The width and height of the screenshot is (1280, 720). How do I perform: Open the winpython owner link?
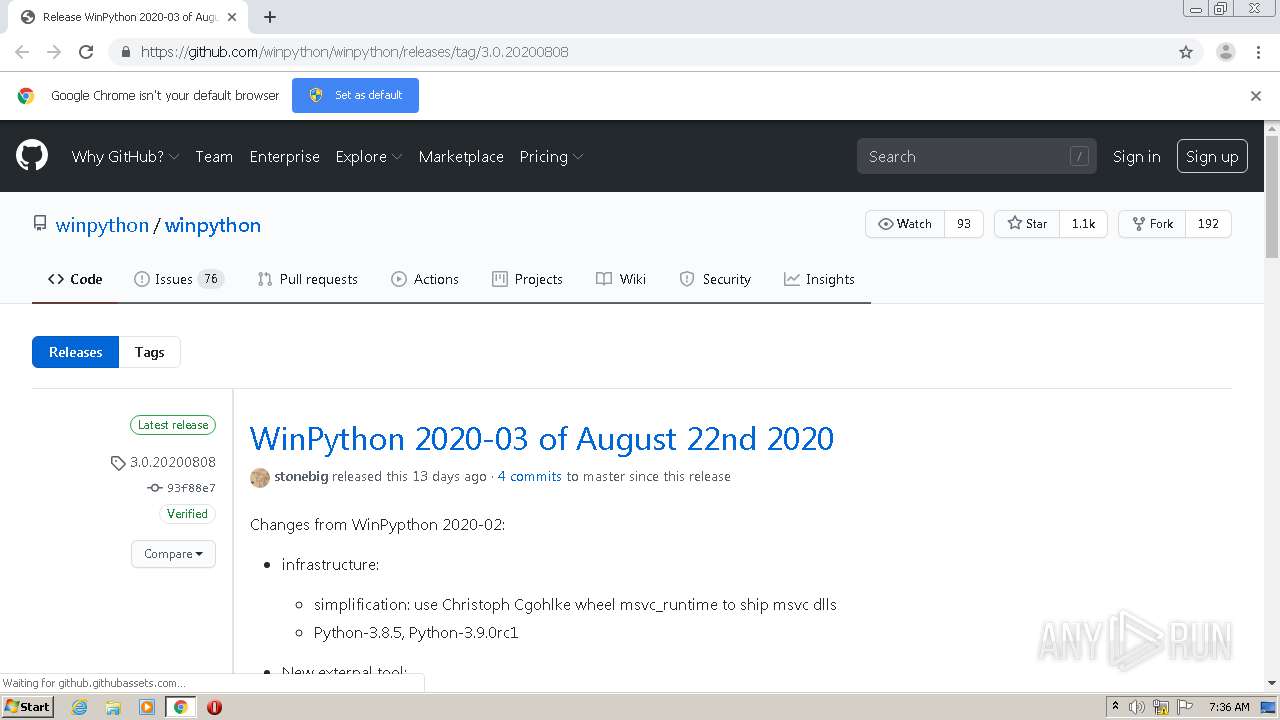[x=102, y=225]
